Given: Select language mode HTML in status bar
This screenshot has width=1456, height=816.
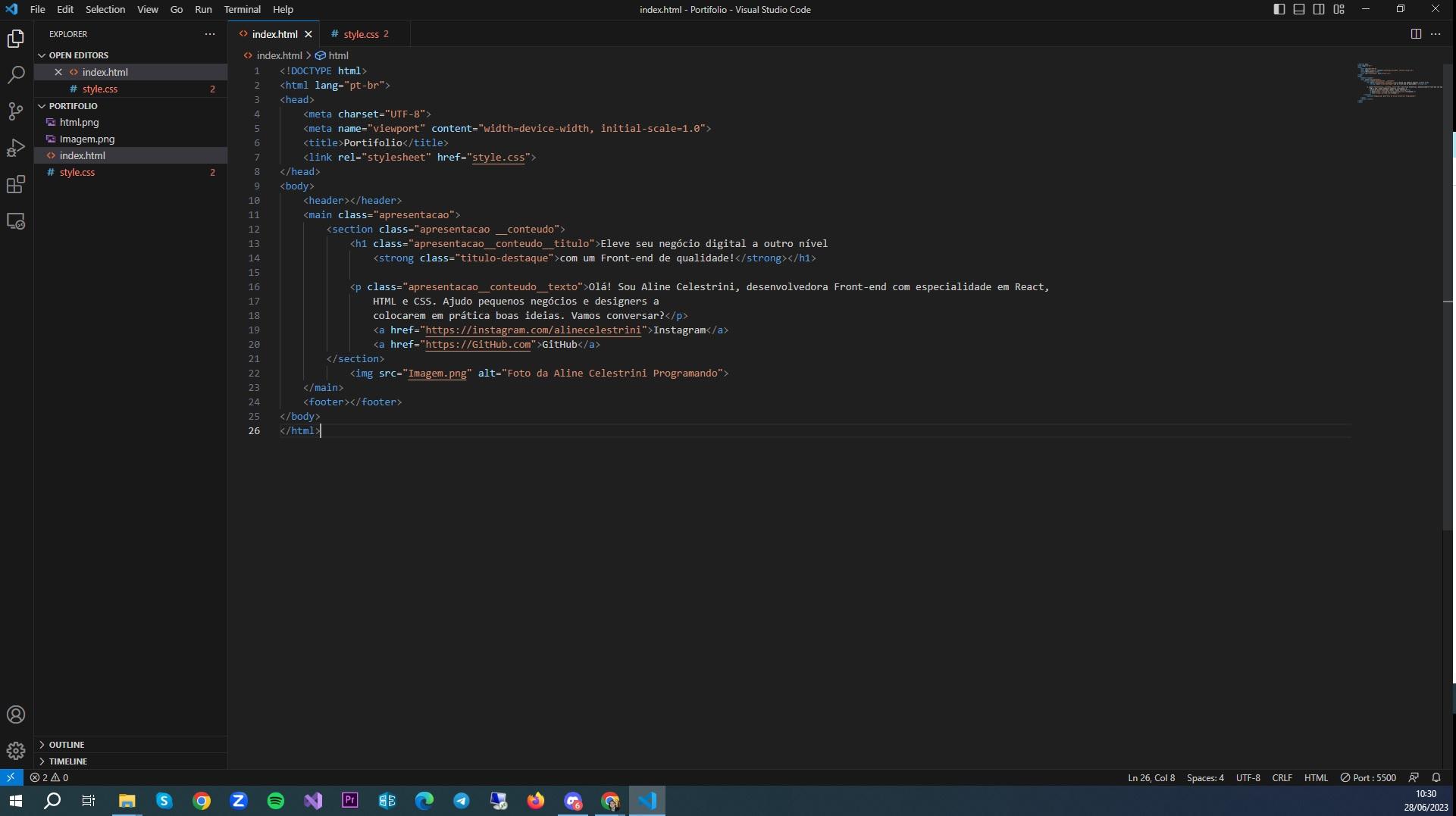Looking at the screenshot, I should click(1316, 777).
